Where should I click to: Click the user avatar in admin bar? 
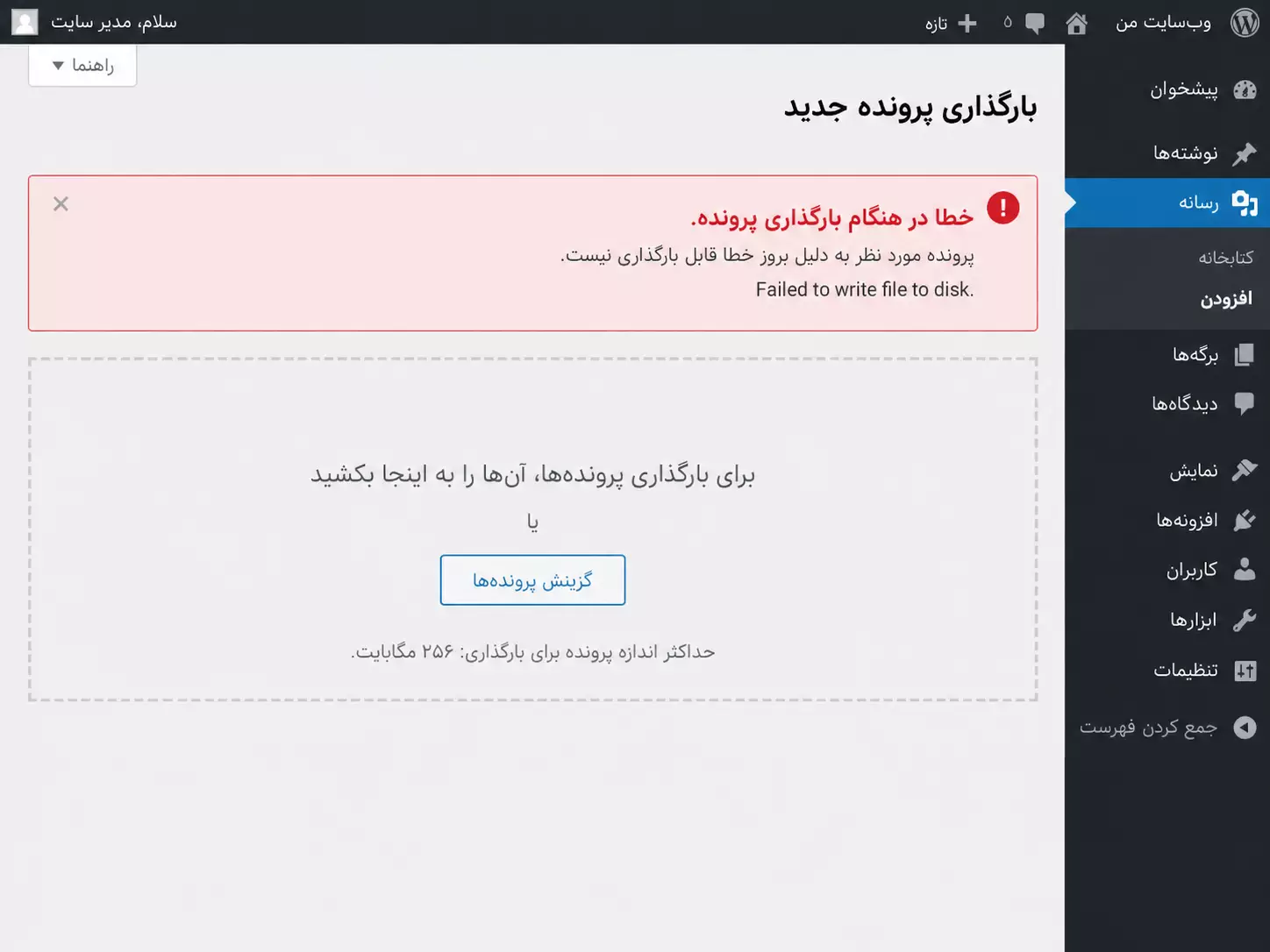pos(25,22)
